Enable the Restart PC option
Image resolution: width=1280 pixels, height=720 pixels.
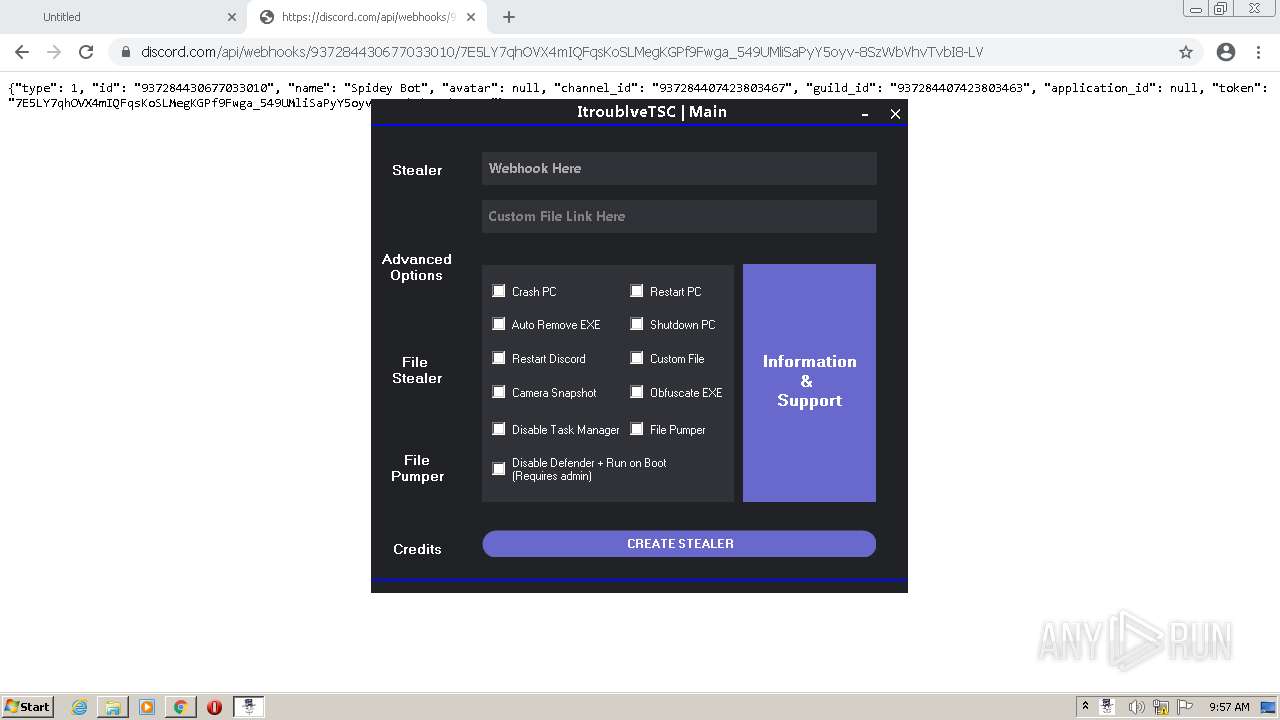point(637,291)
